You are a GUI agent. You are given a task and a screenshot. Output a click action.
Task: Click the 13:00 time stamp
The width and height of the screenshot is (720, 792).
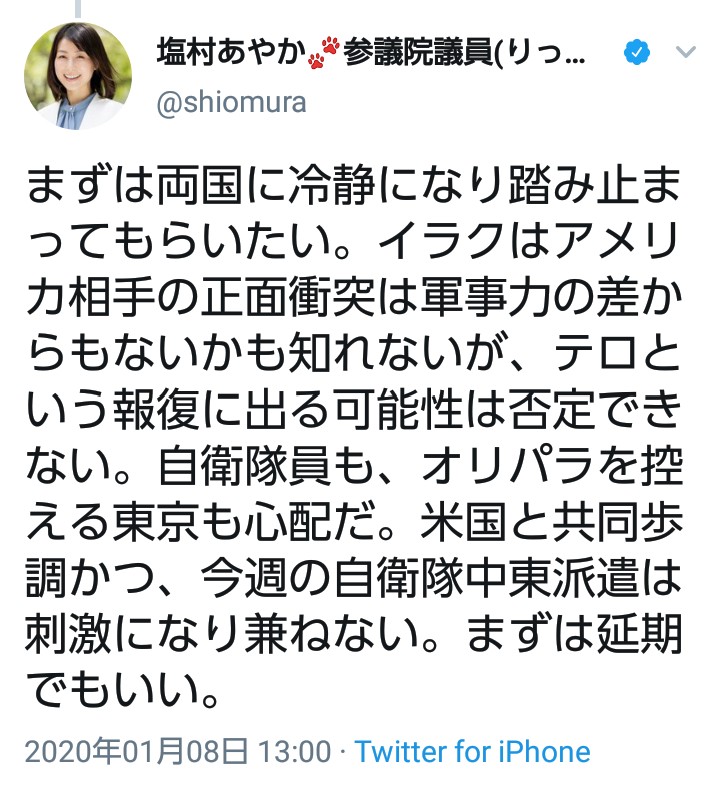[295, 752]
